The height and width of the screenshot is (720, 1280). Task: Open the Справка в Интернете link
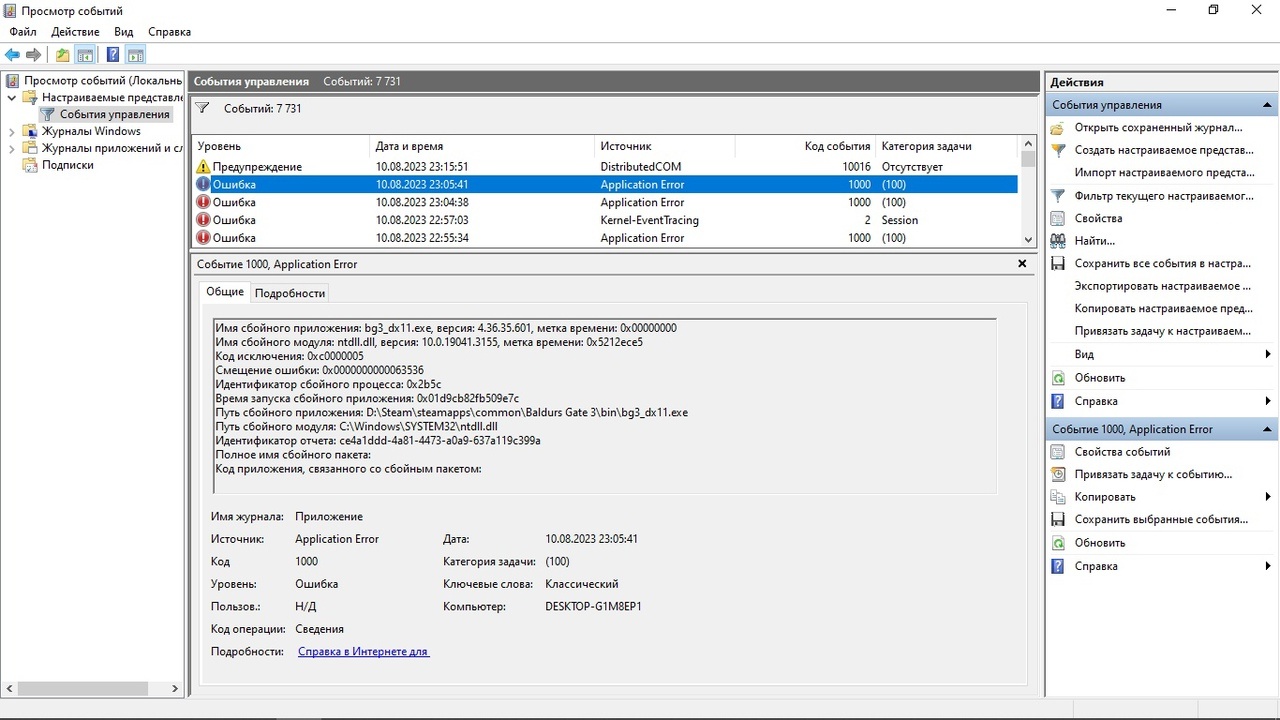[363, 652]
